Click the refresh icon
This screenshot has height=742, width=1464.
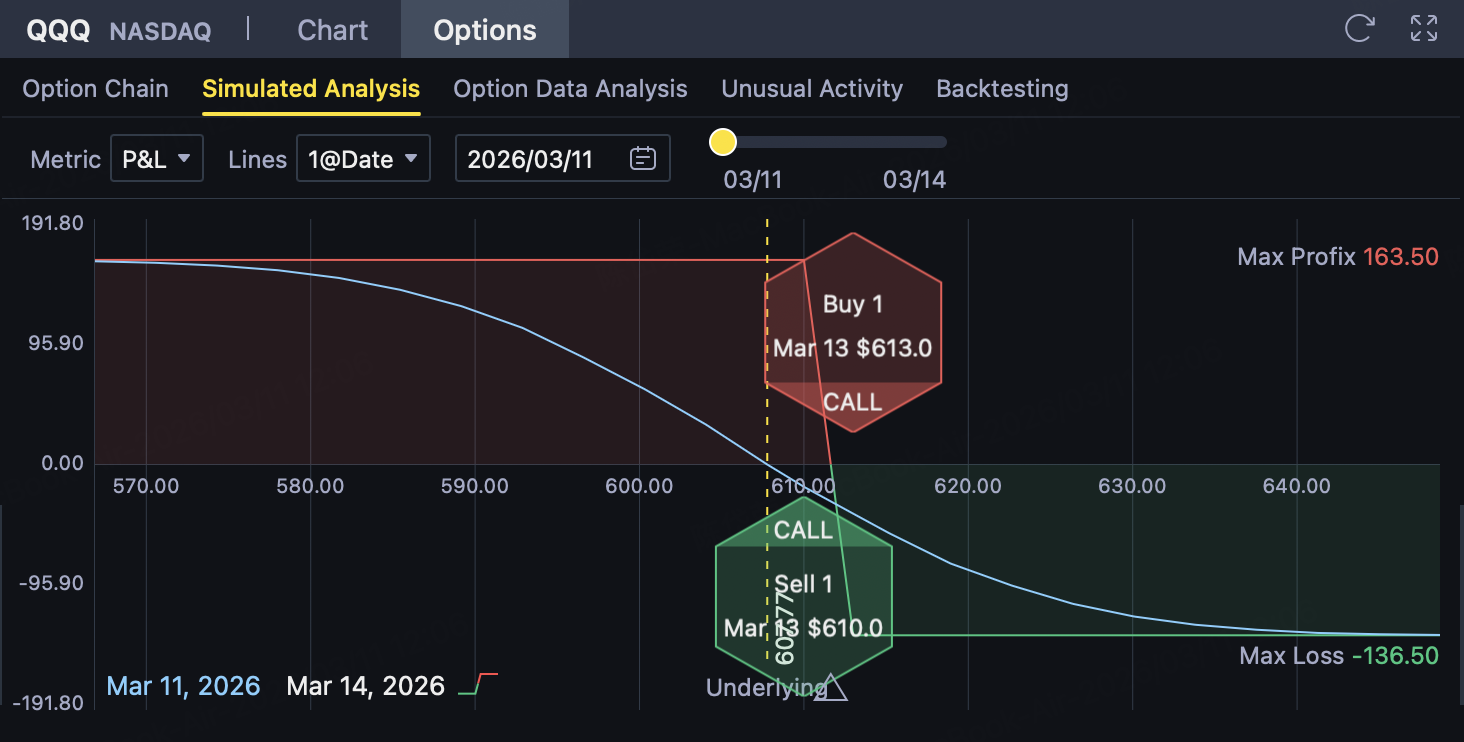pyautogui.click(x=1359, y=28)
